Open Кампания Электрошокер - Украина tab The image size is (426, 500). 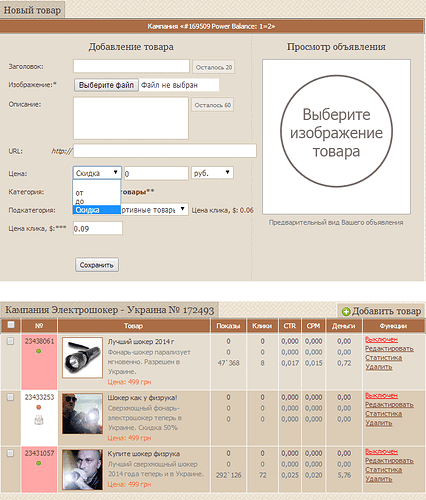click(x=110, y=310)
